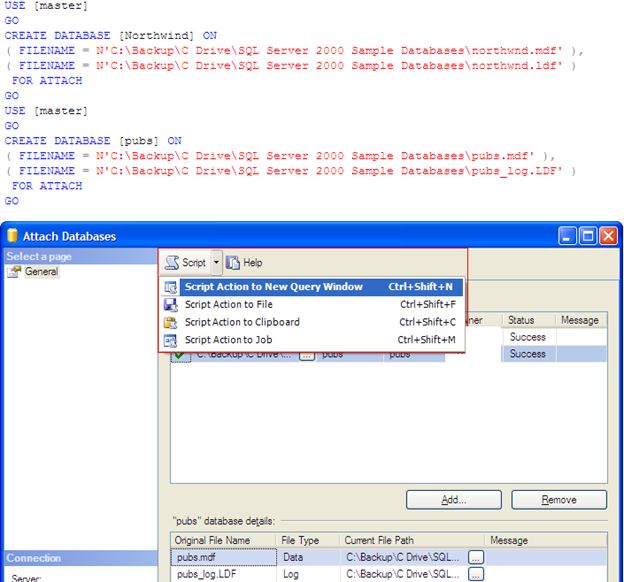
Task: Browse path for pubs_log.LDF file
Action: (476, 574)
